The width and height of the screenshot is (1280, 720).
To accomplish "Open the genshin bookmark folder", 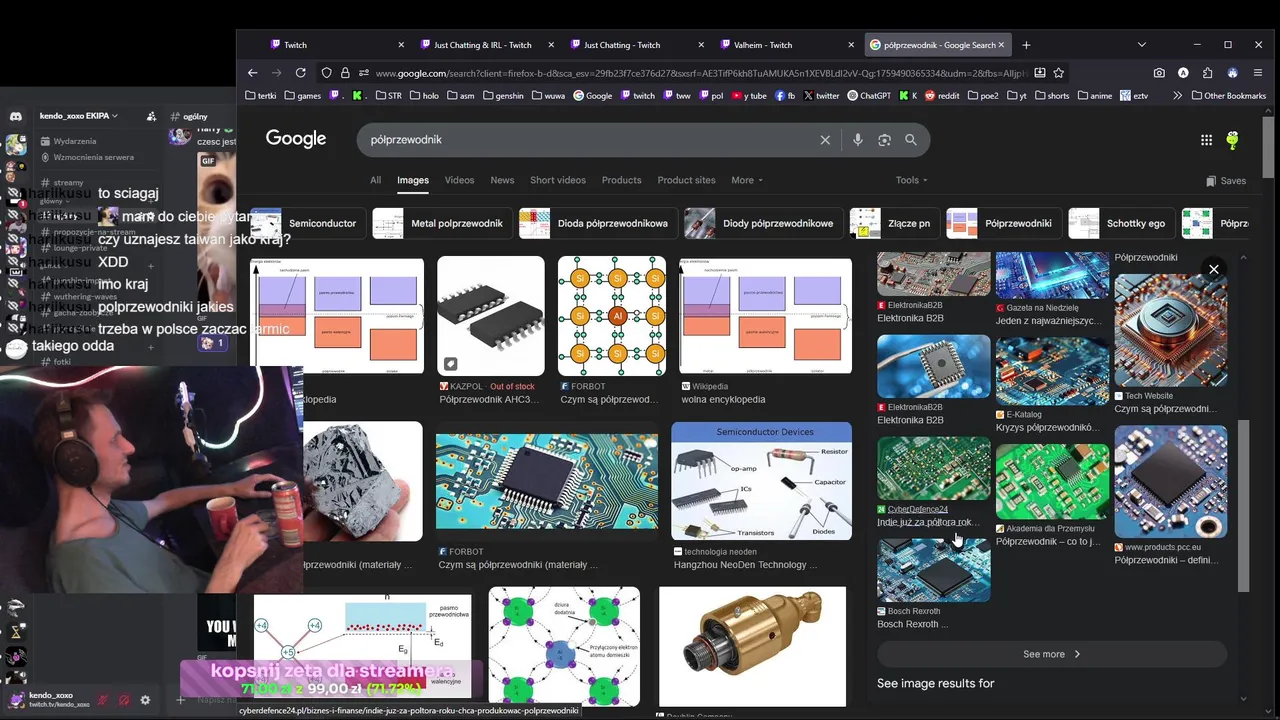I will click(503, 96).
